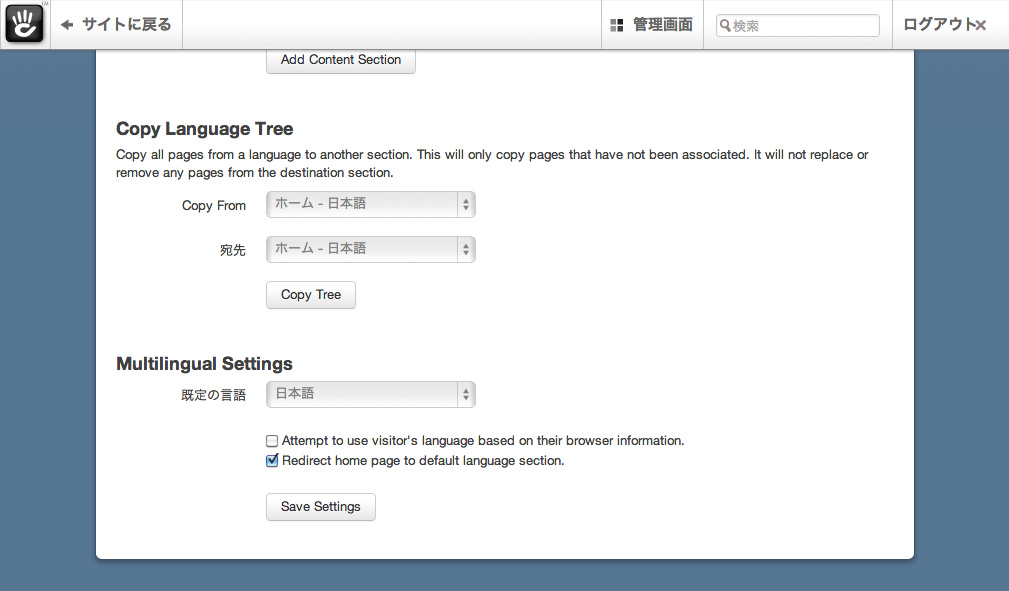Click the arrows on the 既定の言語 select
The image size is (1009, 591).
(465, 394)
